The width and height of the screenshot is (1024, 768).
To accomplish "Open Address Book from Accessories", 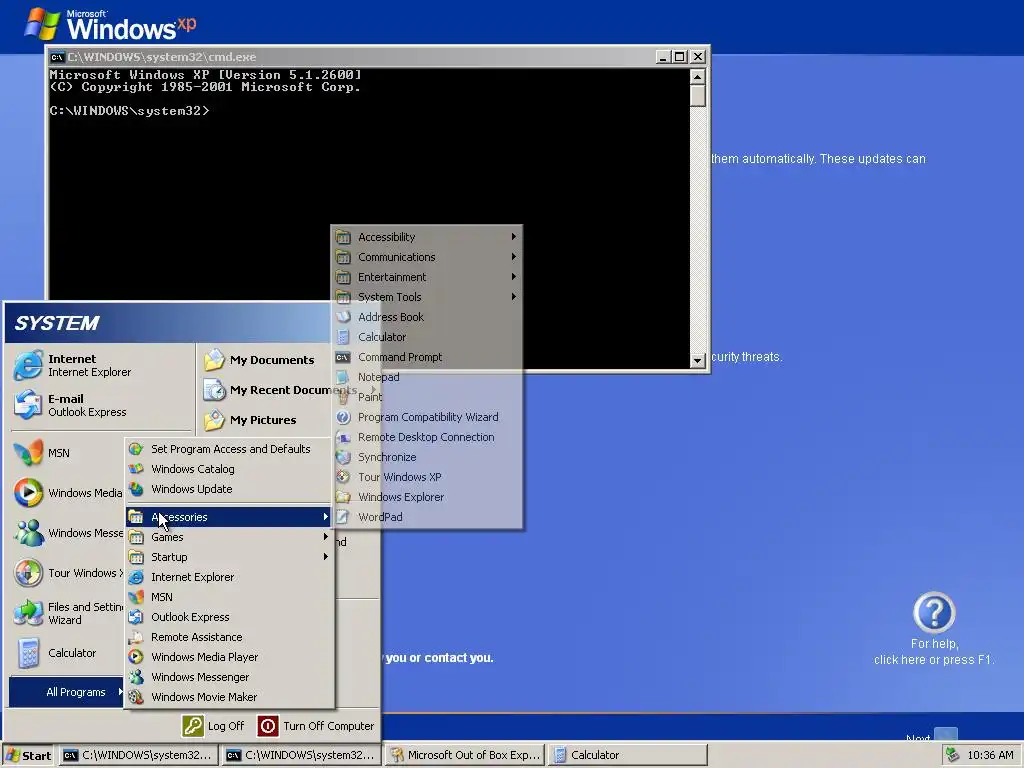I will [427, 317].
